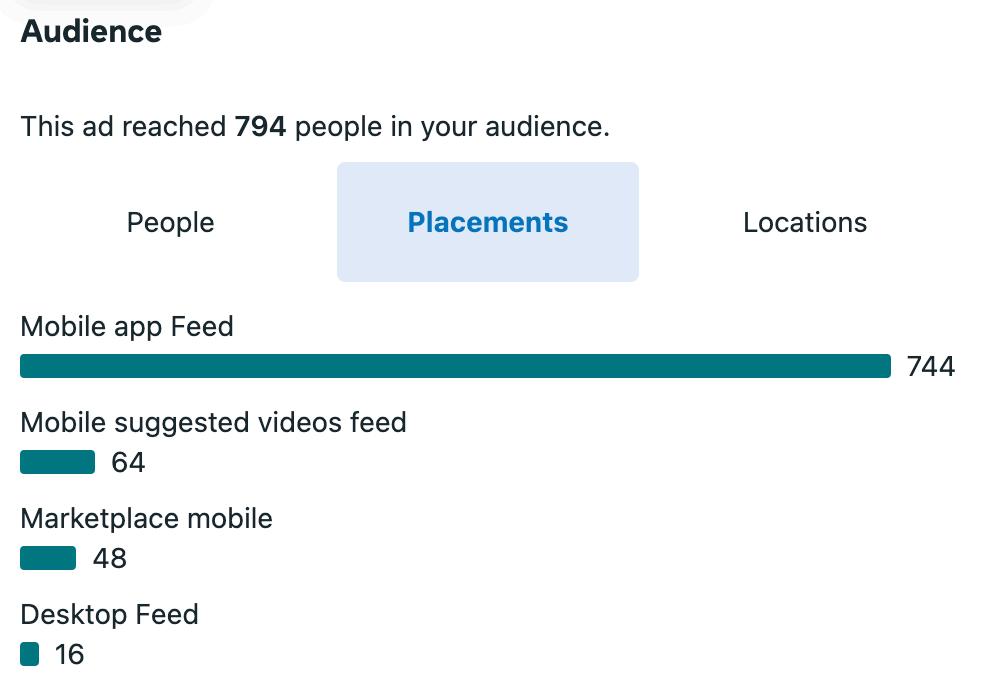Click the 'Marketplace mobile' label

coord(146,518)
